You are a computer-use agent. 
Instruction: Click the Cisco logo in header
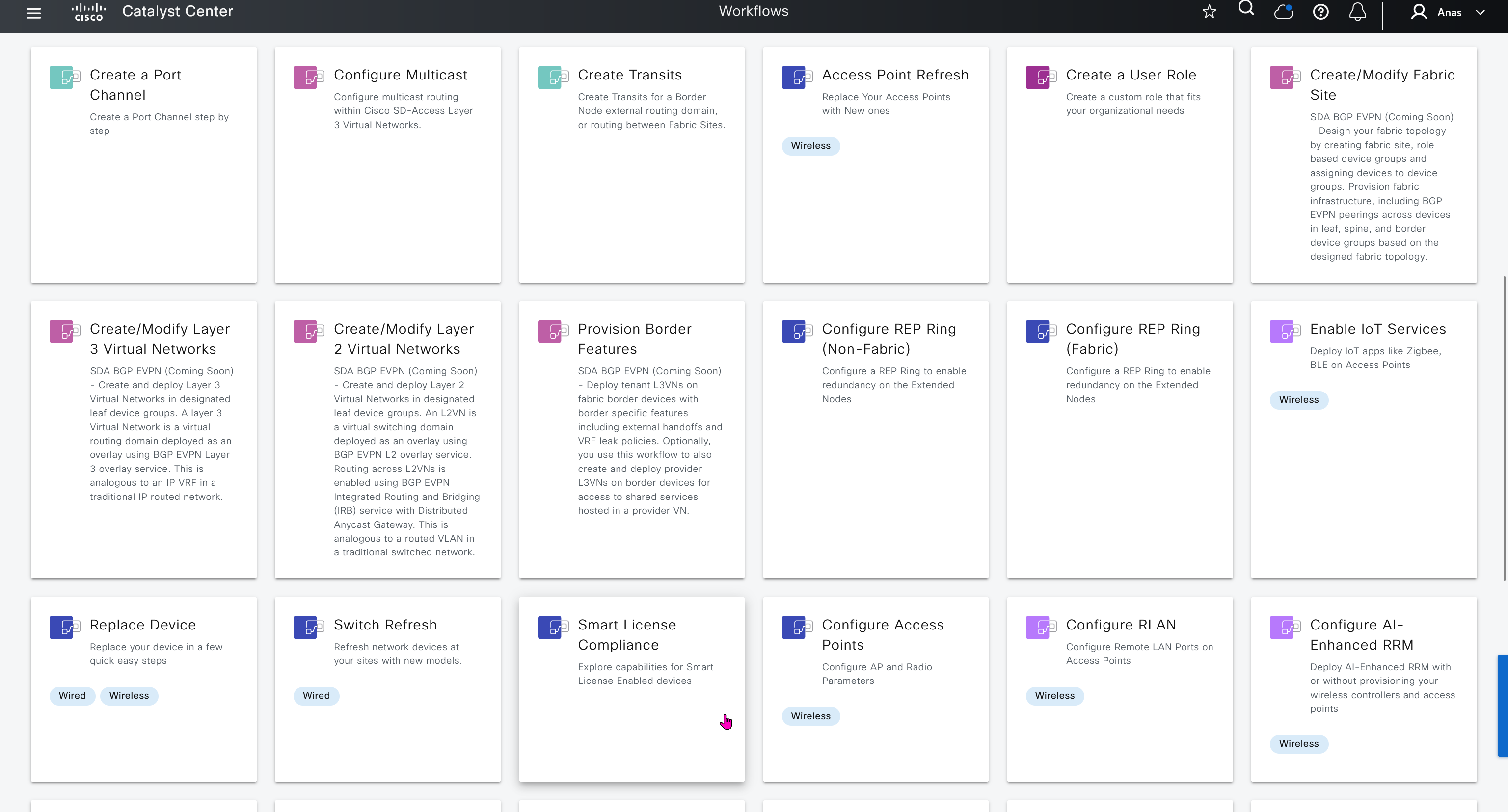88,12
